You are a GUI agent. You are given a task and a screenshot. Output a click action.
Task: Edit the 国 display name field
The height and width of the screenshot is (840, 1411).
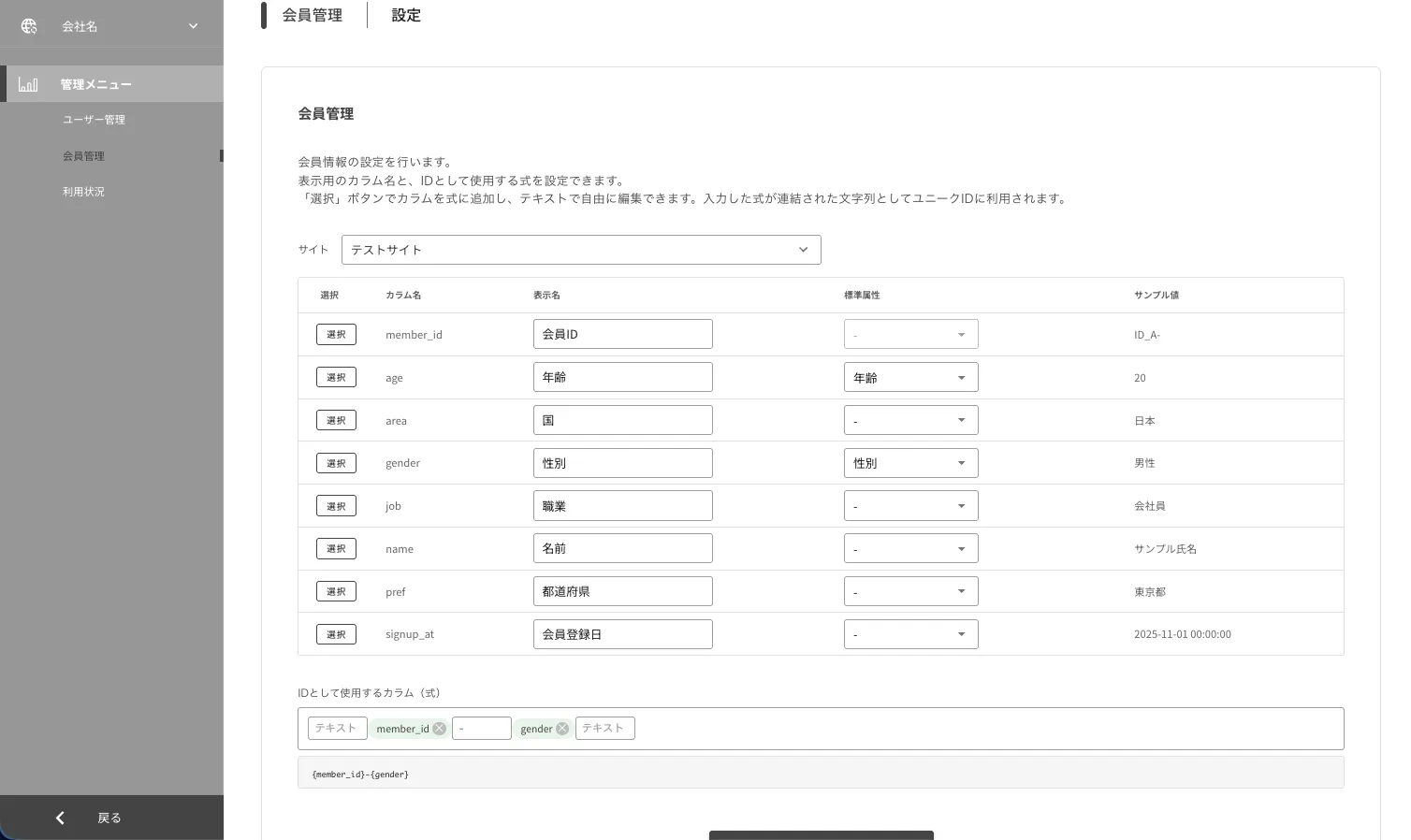(x=623, y=420)
